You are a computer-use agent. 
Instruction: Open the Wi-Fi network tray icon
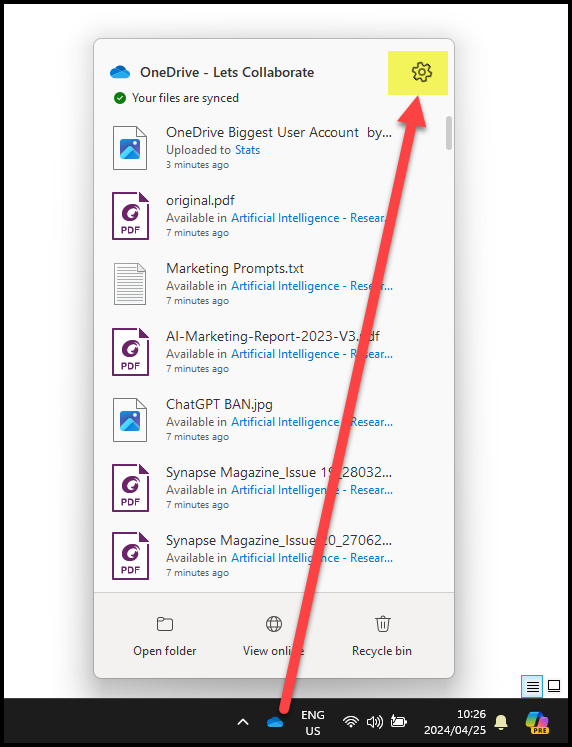[351, 722]
